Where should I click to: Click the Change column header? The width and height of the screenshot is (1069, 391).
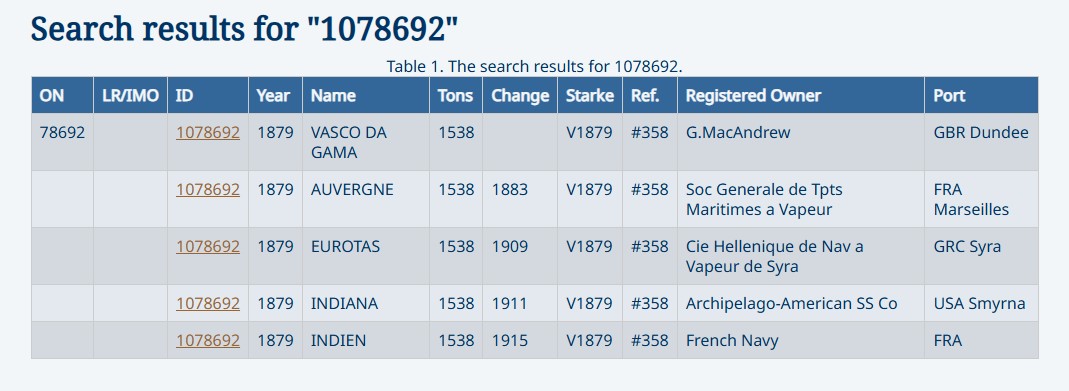tap(520, 95)
